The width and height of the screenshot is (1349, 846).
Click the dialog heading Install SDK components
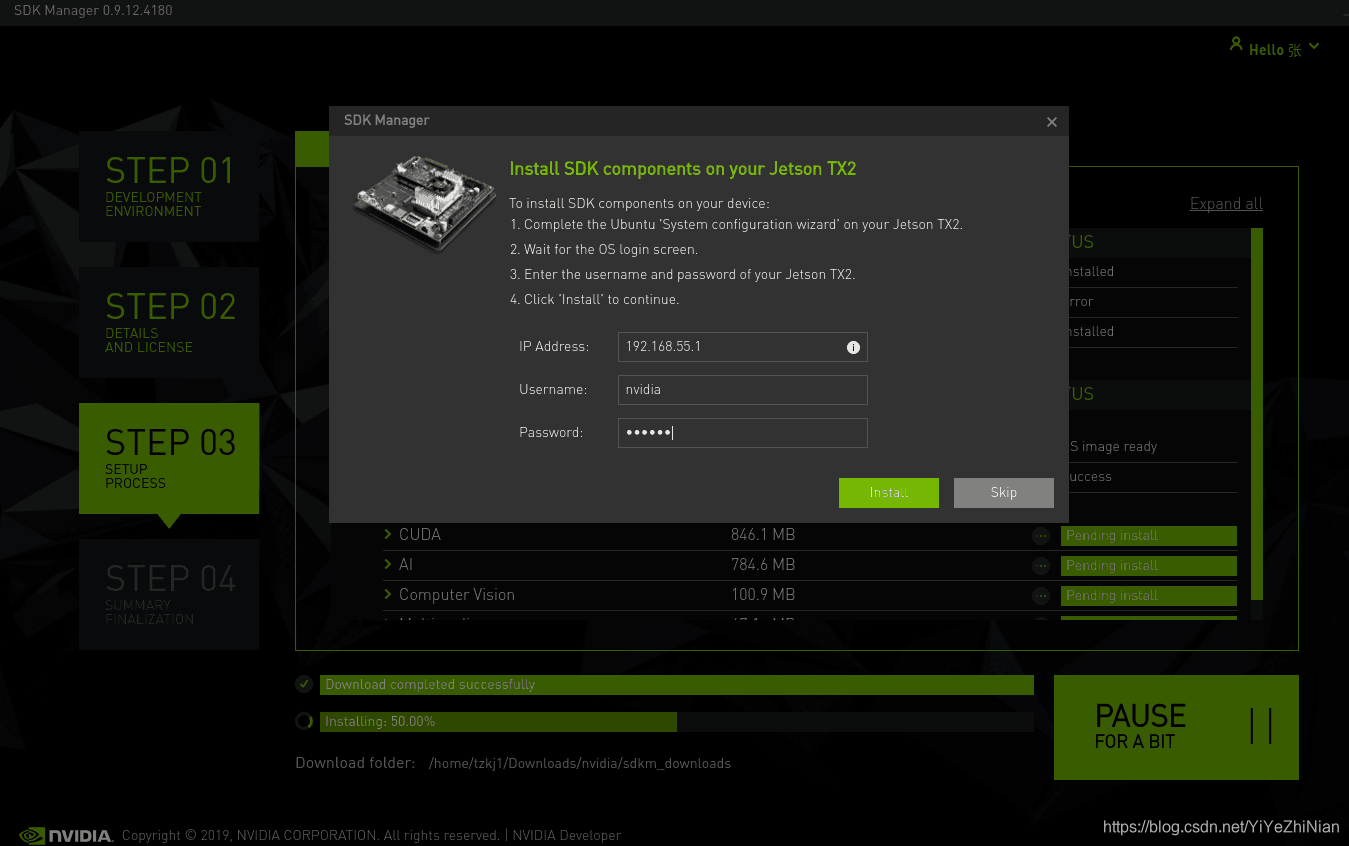683,169
